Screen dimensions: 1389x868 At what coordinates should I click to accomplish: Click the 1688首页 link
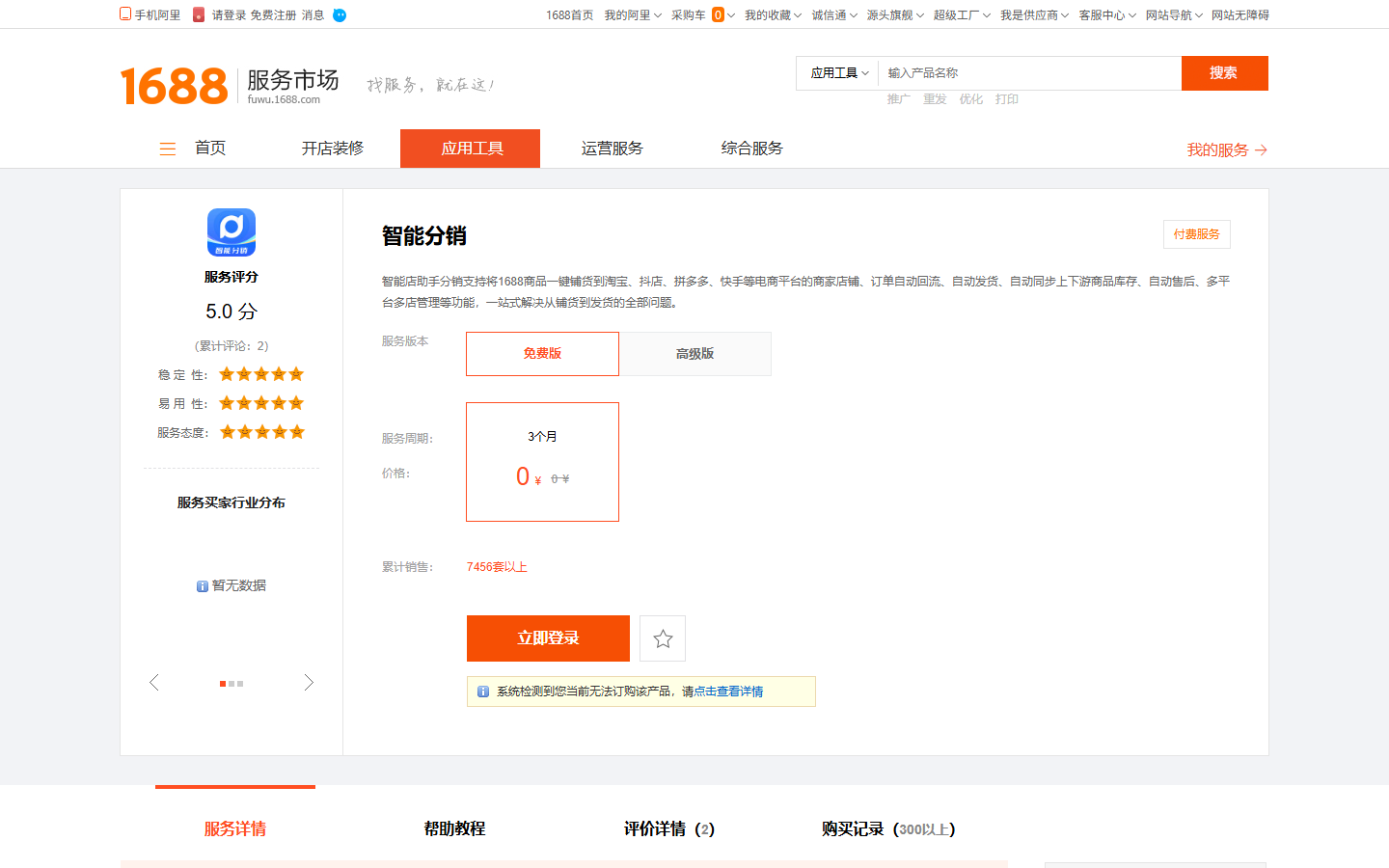click(x=569, y=15)
